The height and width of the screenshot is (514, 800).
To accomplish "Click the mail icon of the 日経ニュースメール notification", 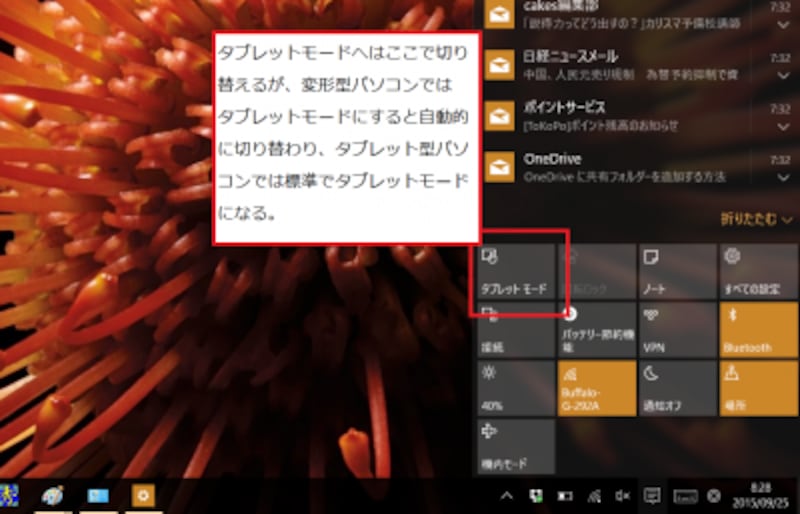I will 499,65.
